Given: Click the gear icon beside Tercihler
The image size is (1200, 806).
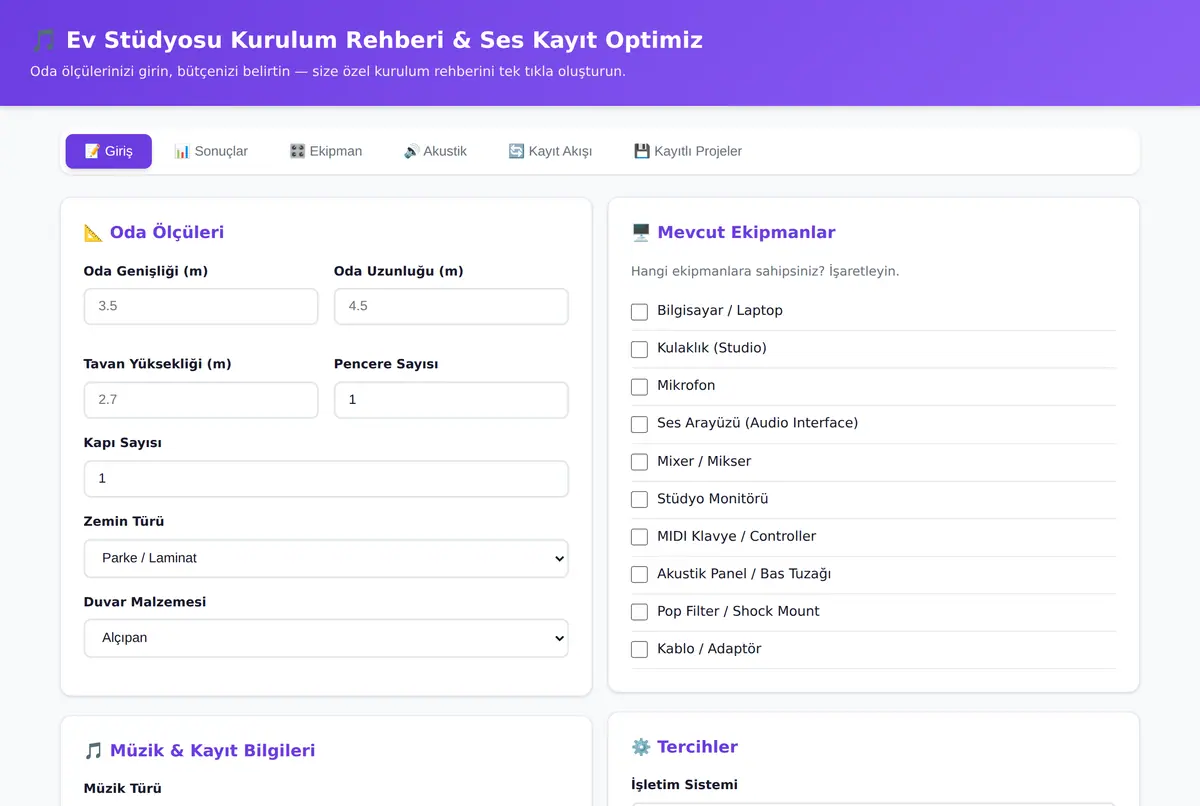Looking at the screenshot, I should point(641,747).
